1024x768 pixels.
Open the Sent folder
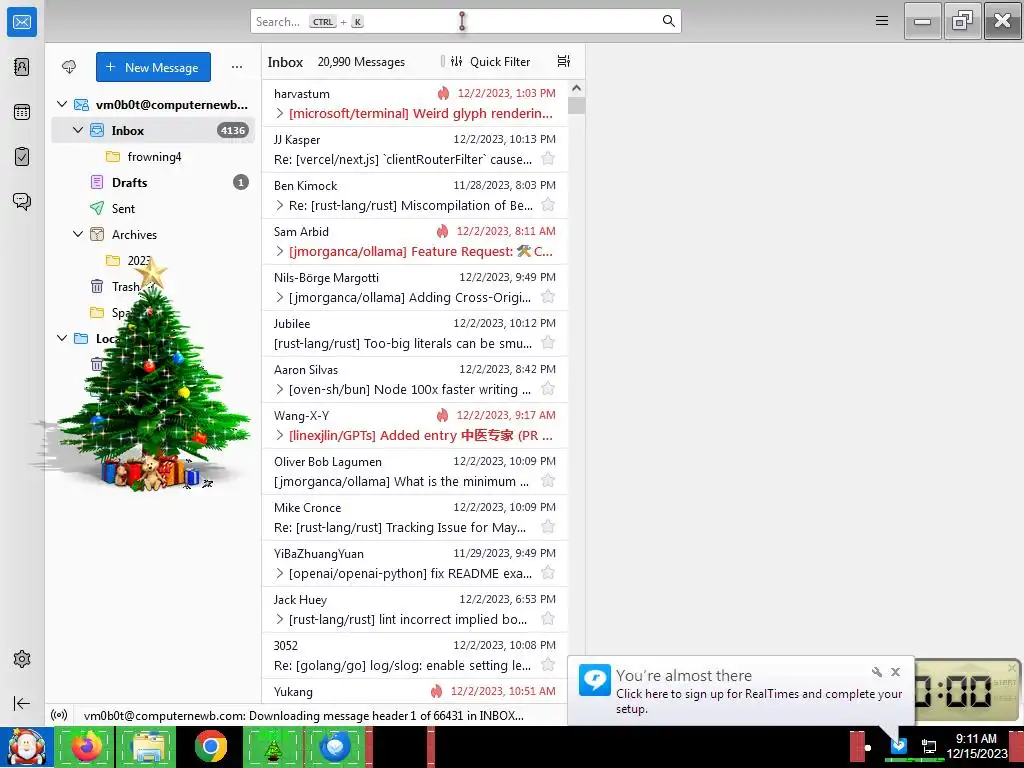point(153,208)
